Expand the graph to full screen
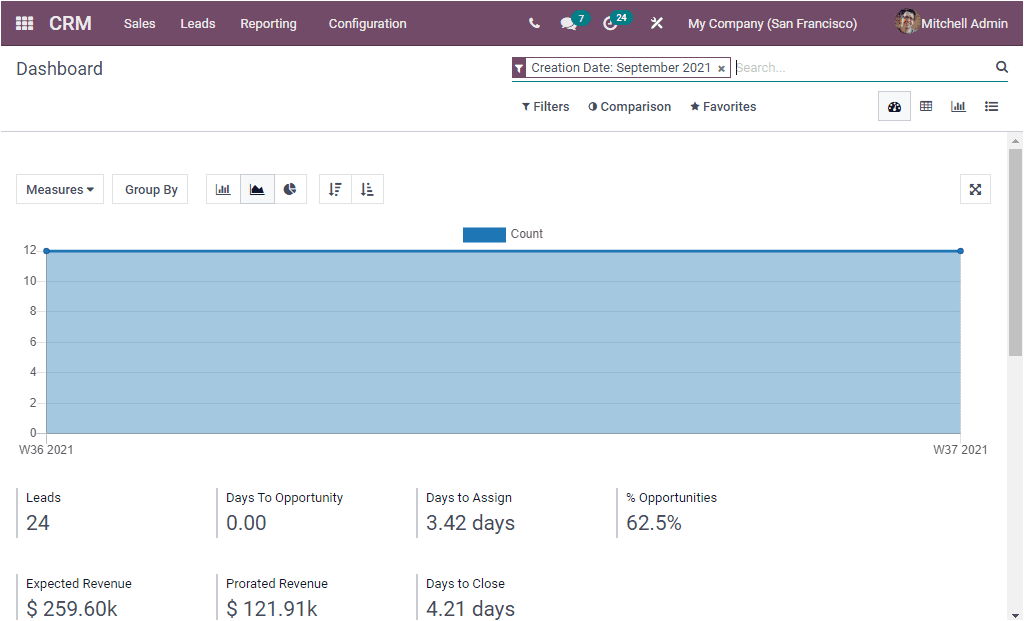1024x621 pixels. 975,189
